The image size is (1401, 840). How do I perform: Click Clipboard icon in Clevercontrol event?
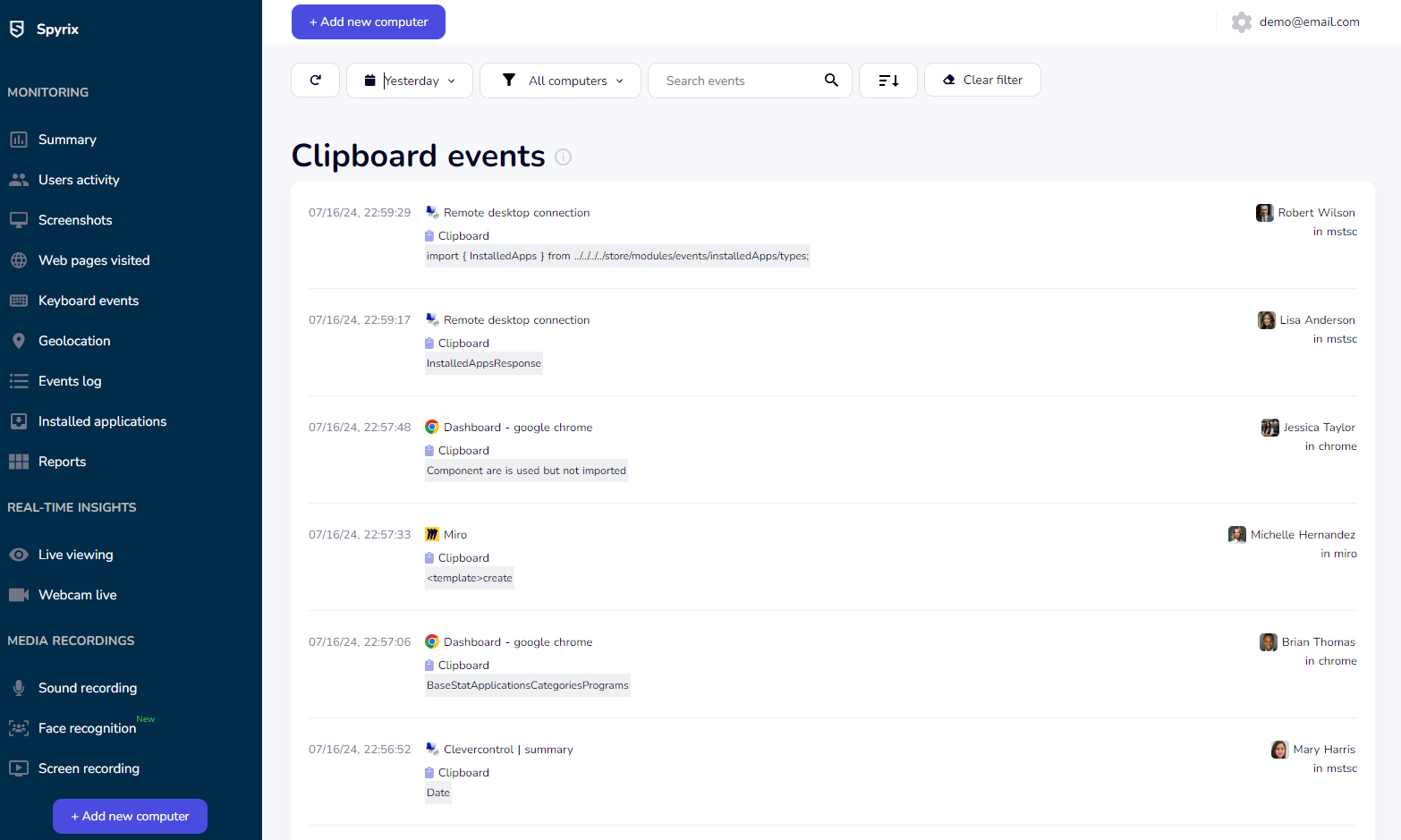[x=429, y=773]
